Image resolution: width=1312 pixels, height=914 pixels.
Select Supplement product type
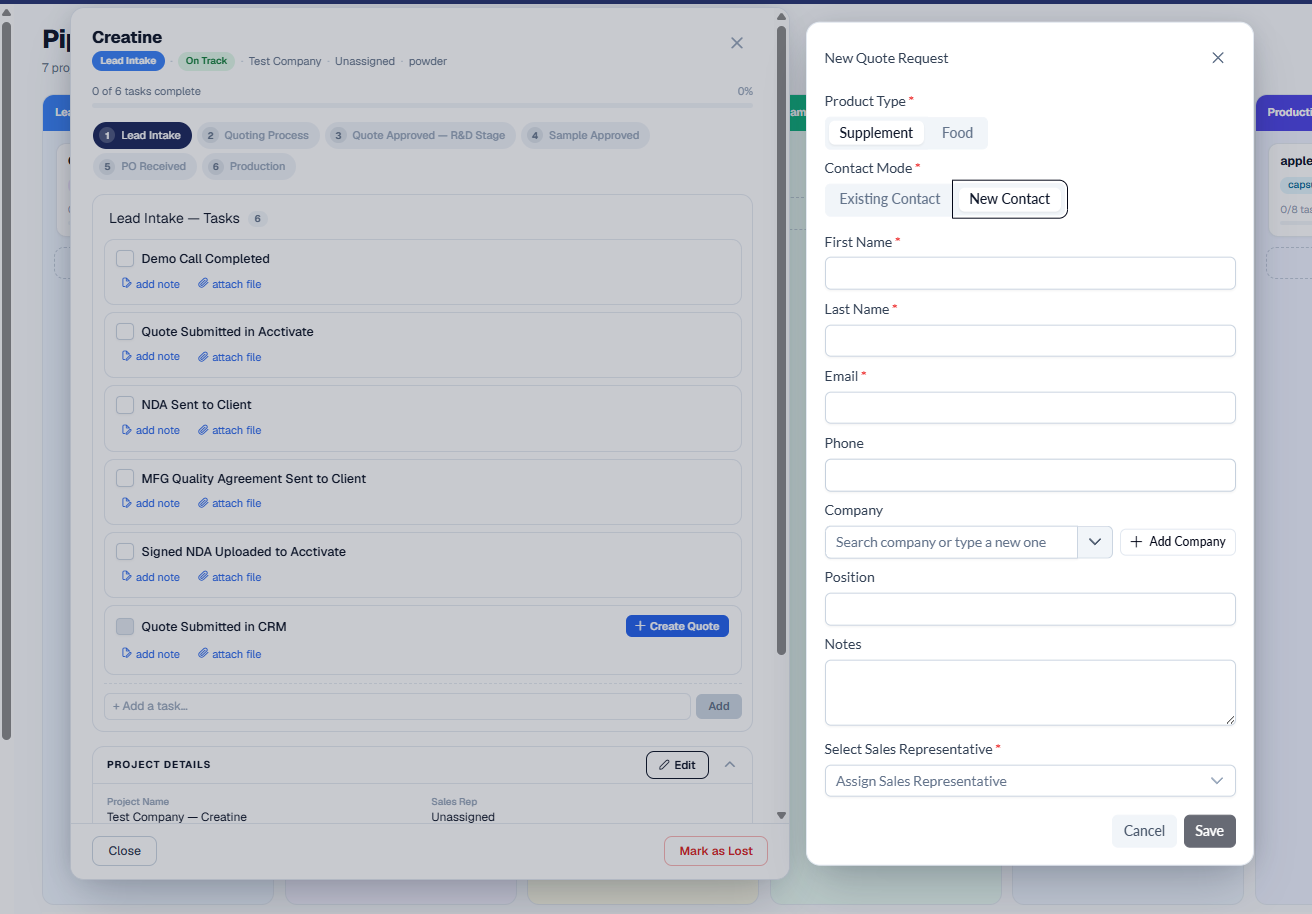(x=876, y=133)
